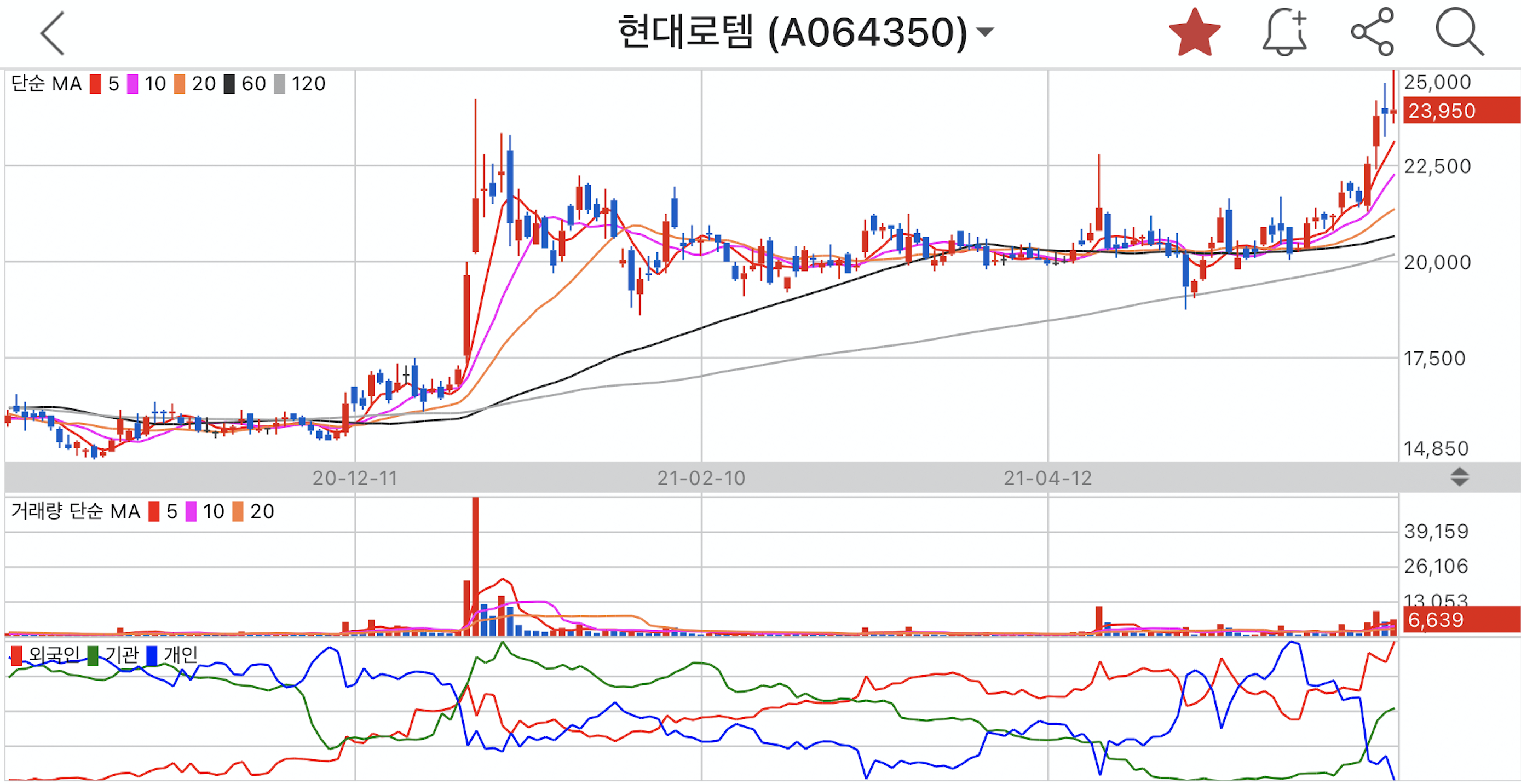Viewport: 1521px width, 784px height.
Task: Click the 20-12-11 date marker
Action: (355, 477)
